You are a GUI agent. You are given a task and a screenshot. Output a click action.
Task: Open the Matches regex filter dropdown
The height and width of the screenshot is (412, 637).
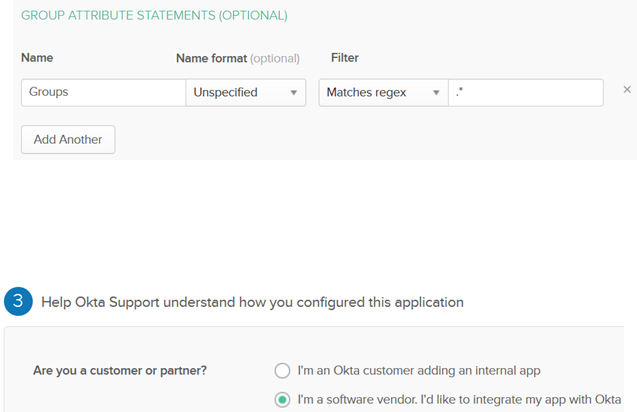pos(382,92)
